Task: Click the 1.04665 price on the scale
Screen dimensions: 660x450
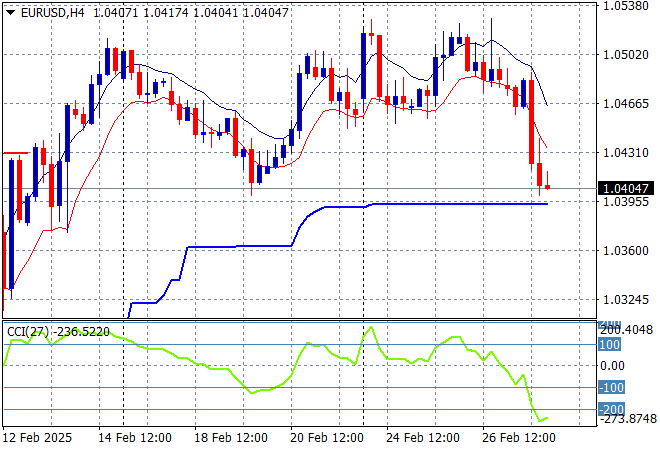Action: tap(625, 103)
